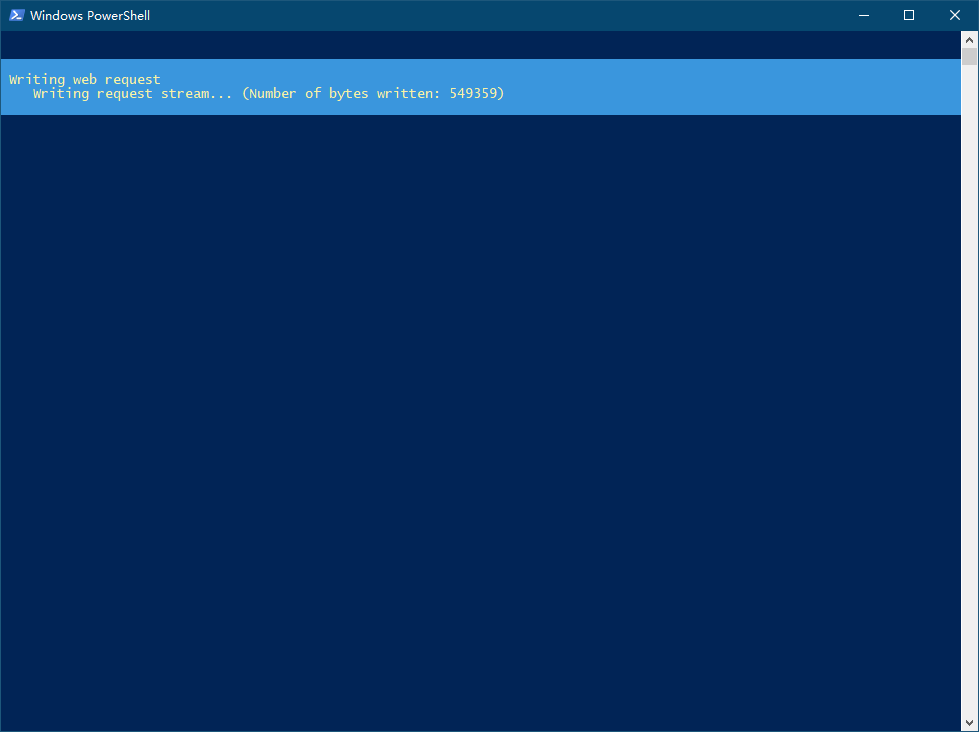Click the vertical scrollbar thumb

coord(969,55)
